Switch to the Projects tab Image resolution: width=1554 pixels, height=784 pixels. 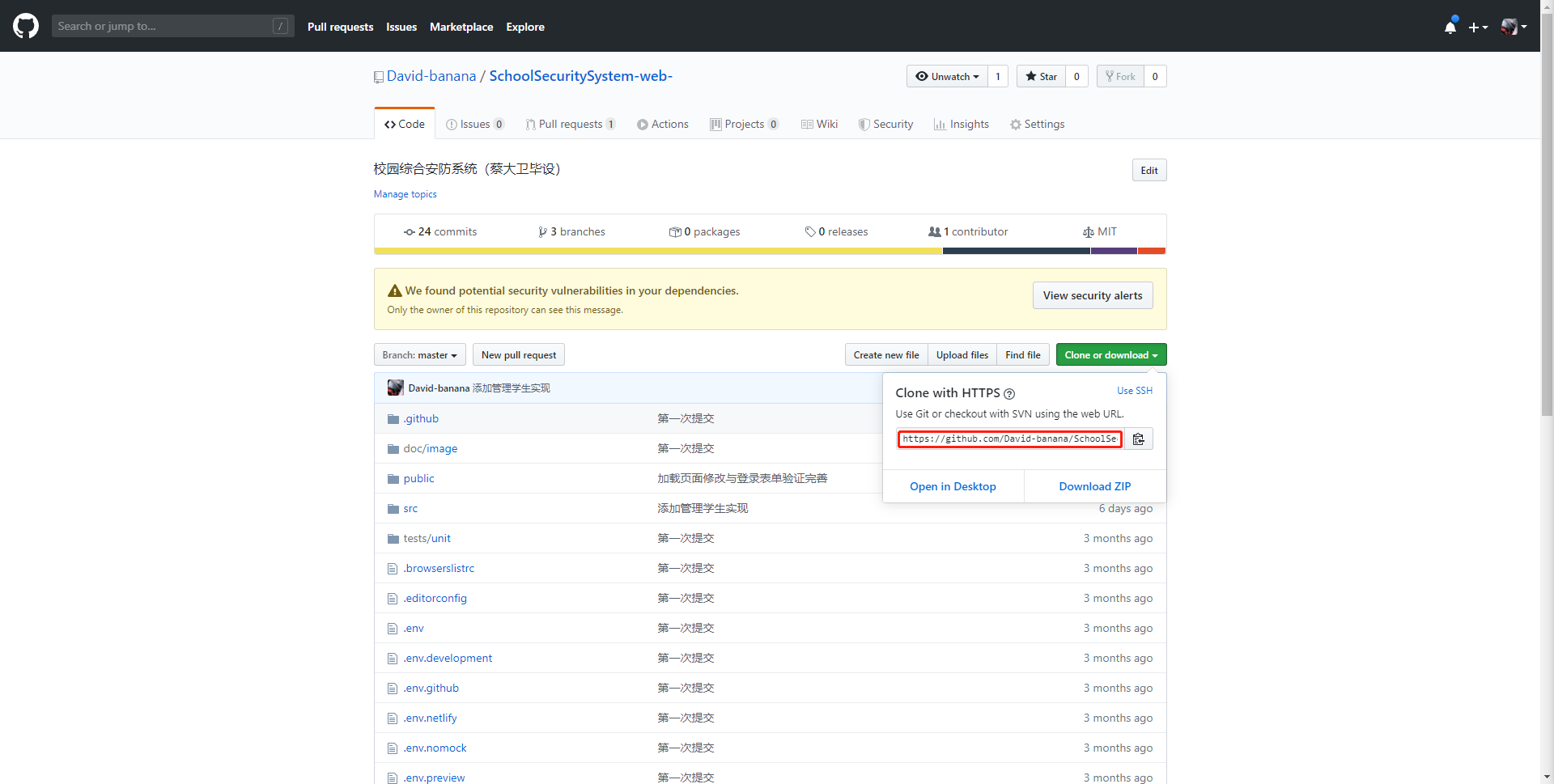coord(744,124)
